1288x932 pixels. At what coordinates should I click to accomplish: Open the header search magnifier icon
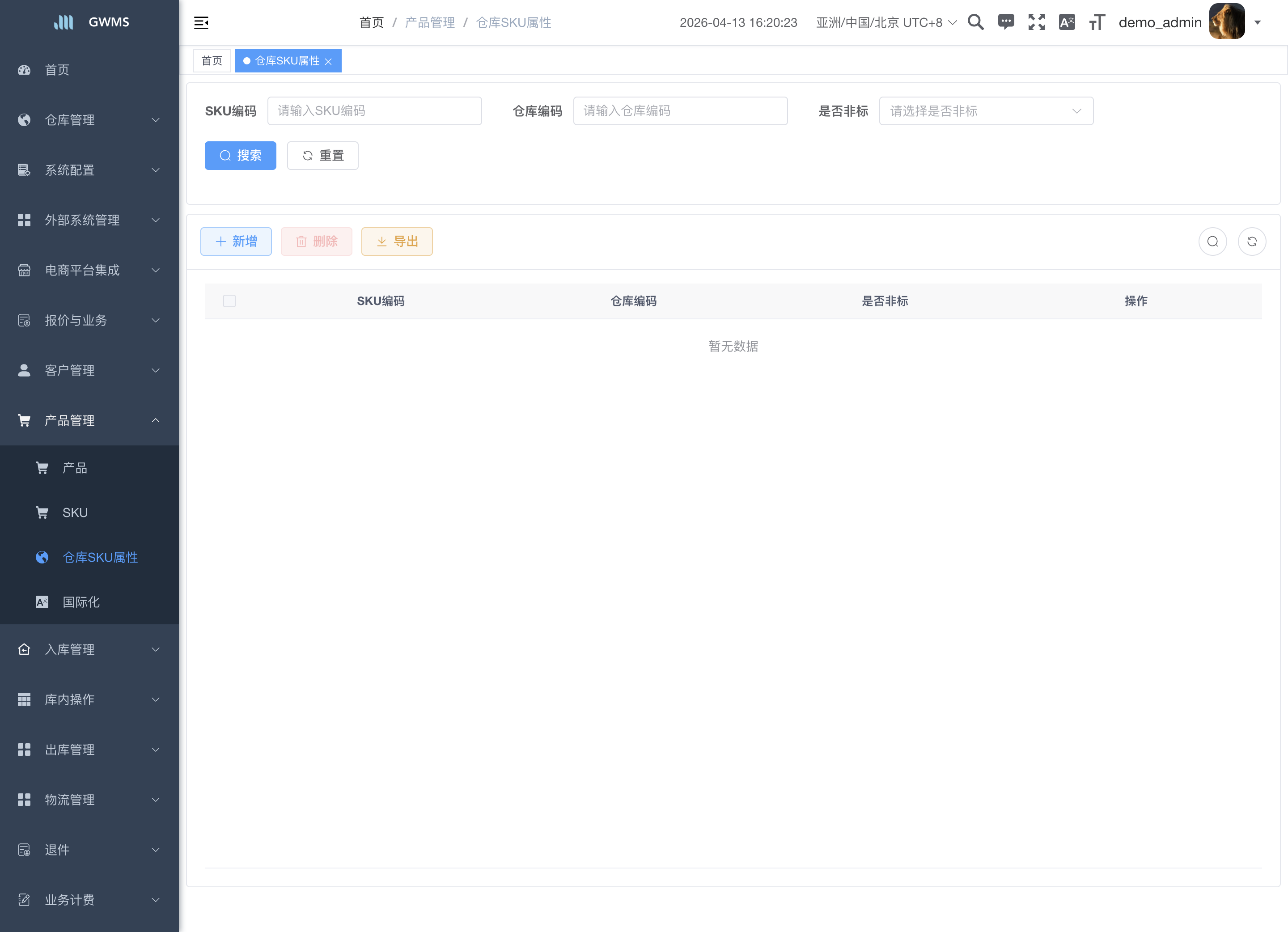[x=975, y=22]
